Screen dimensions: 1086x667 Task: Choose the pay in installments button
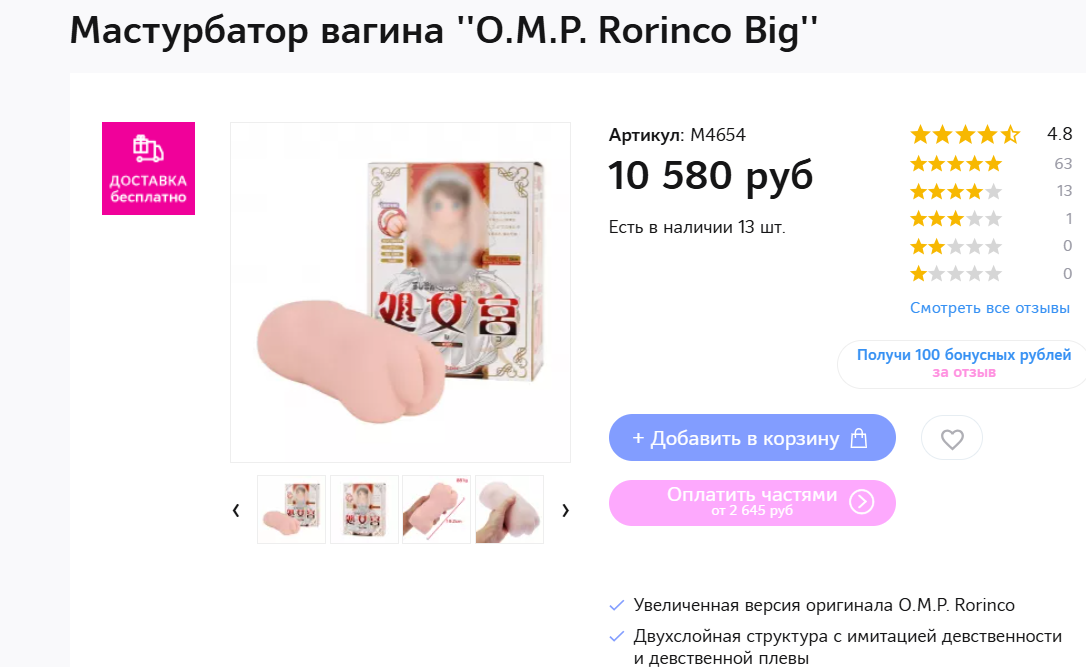(752, 503)
